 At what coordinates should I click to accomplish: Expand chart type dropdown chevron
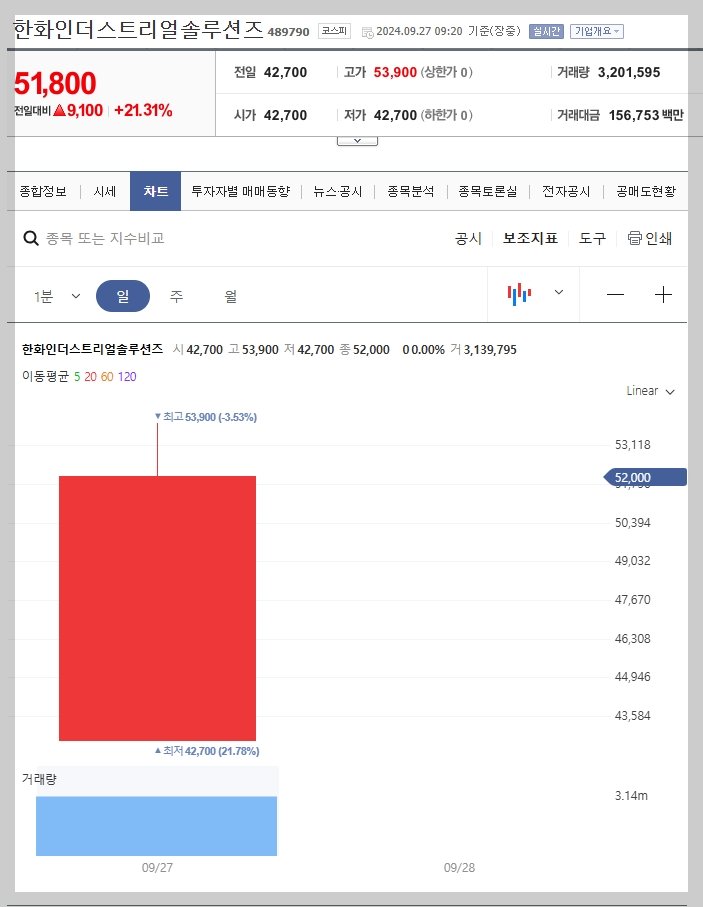click(558, 292)
